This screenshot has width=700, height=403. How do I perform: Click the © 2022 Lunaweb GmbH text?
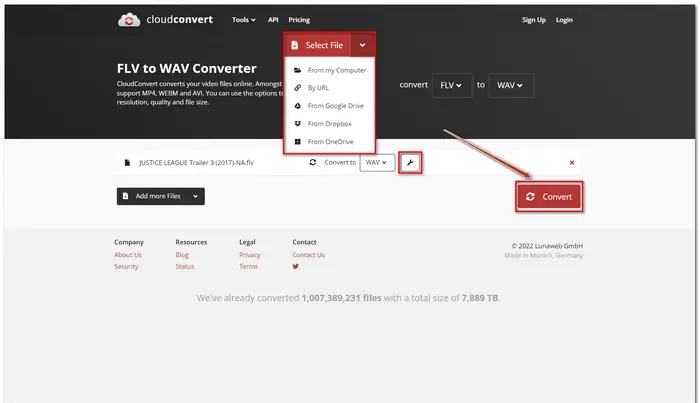pos(547,246)
